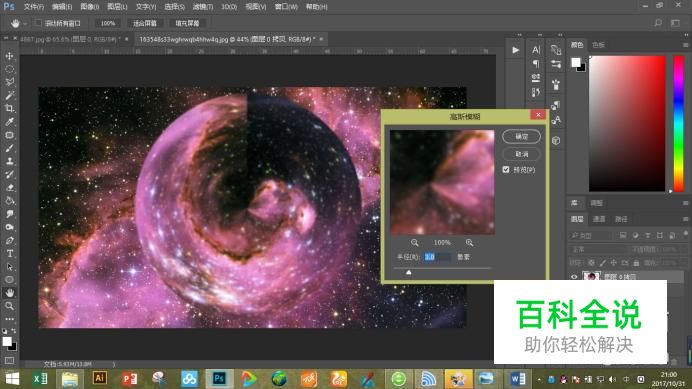
Task: Open Excel from the taskbar
Action: coord(40,378)
